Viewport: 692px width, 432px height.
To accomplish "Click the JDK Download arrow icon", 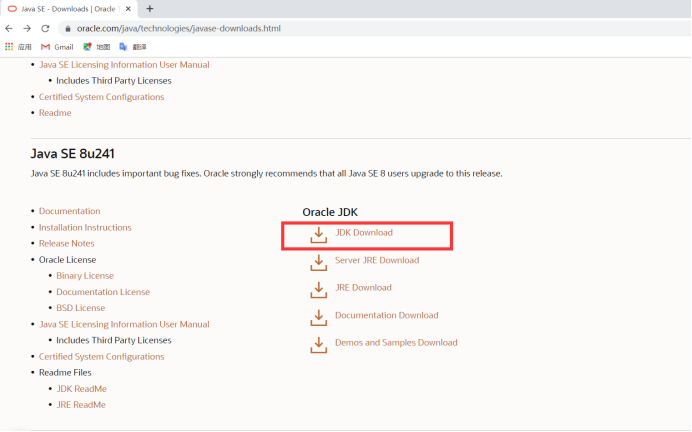I will [x=319, y=235].
